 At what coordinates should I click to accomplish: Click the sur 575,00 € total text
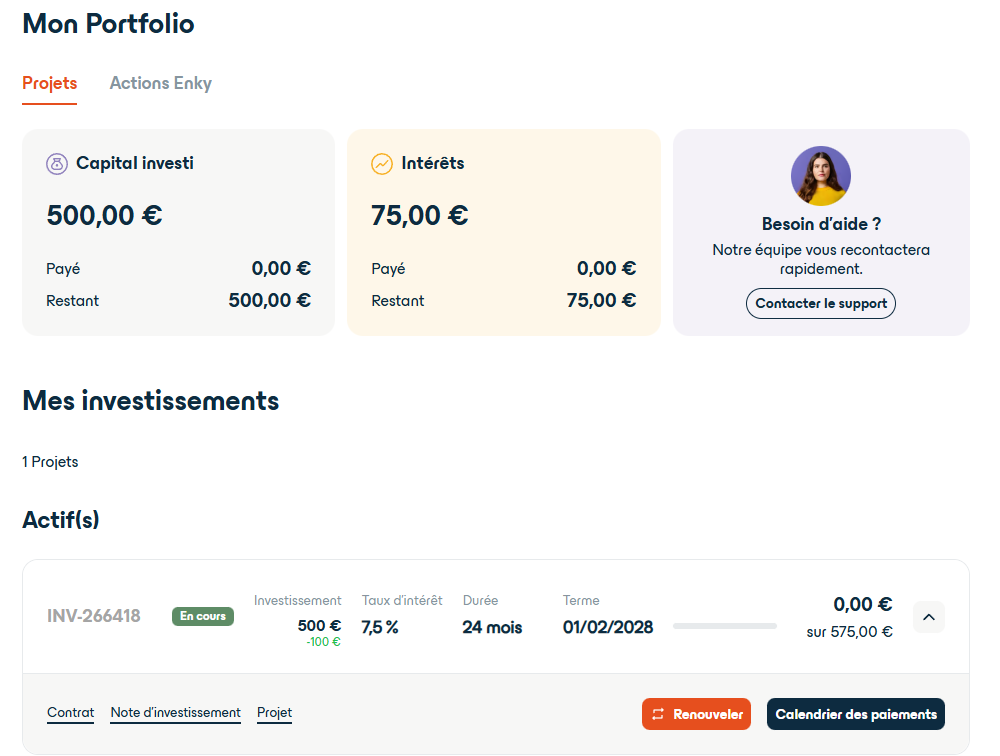point(849,632)
